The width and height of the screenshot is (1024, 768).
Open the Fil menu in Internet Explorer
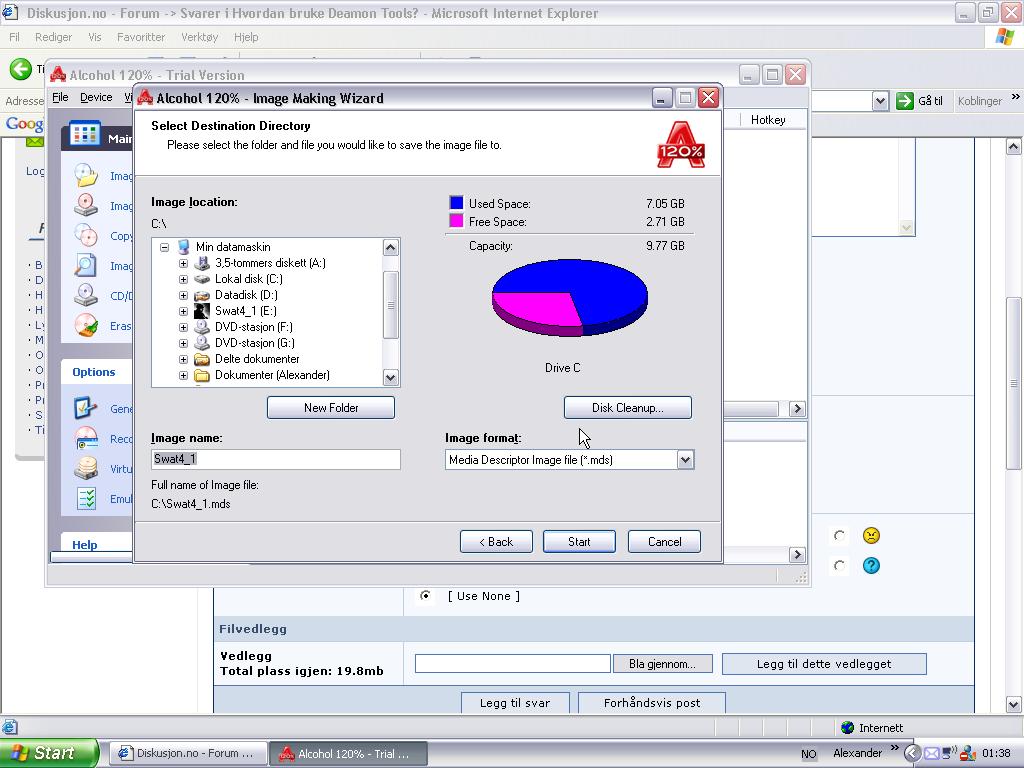(x=14, y=37)
